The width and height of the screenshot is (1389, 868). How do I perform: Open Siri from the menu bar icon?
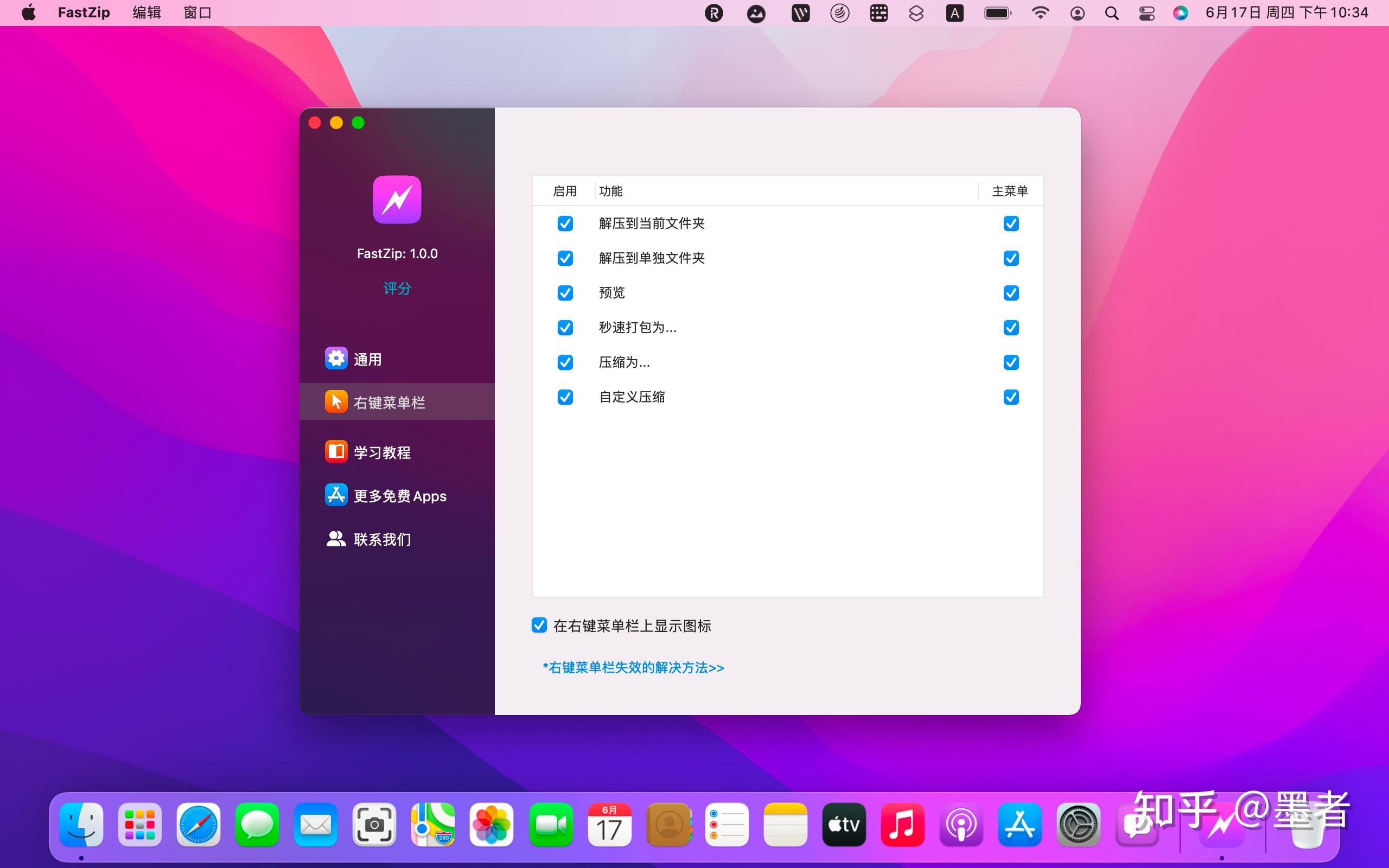point(1181,12)
